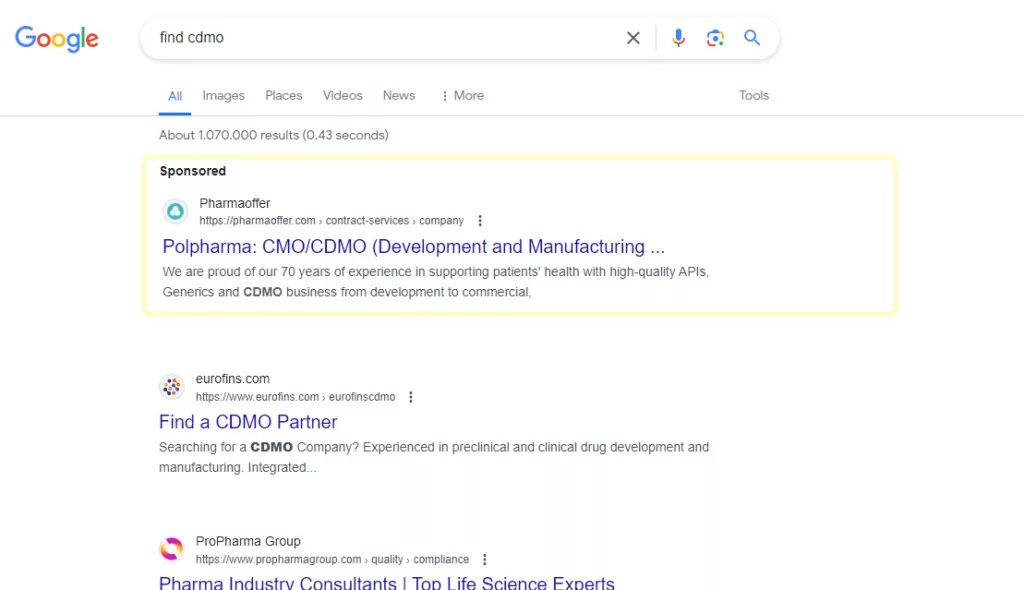1024x590 pixels.
Task: Open search Tools
Action: point(754,95)
